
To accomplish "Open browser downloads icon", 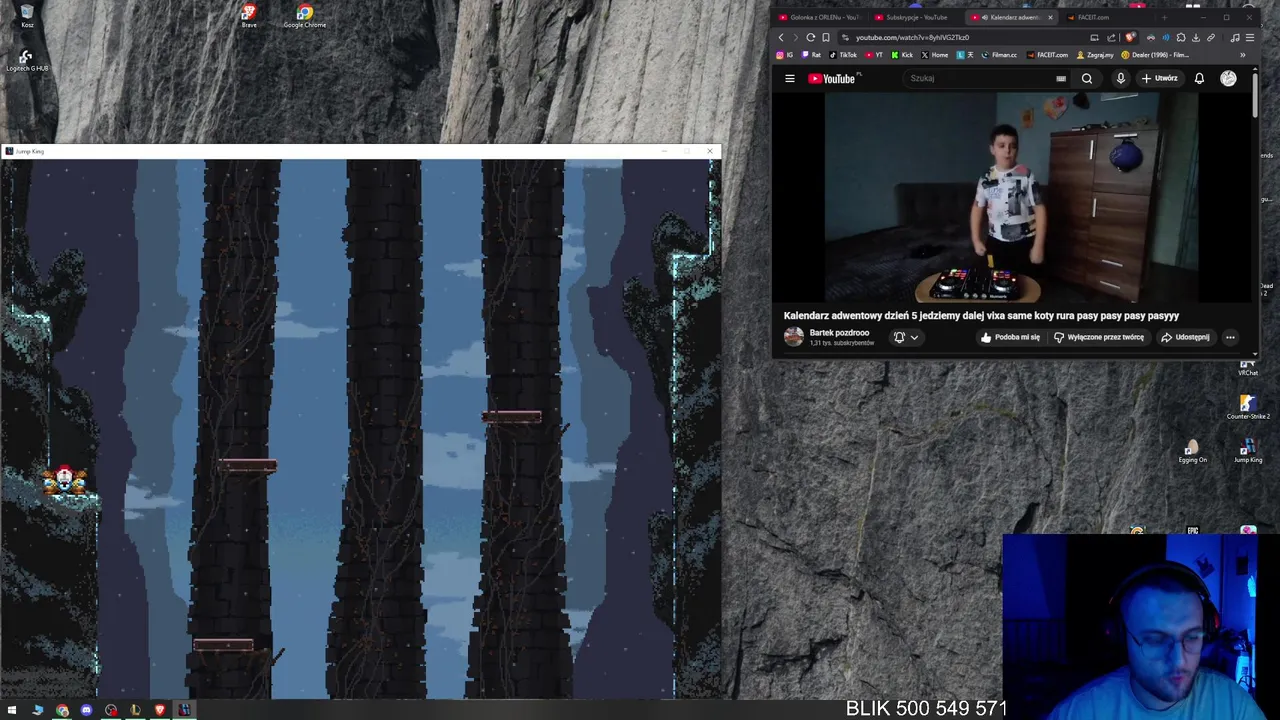I will 1196,38.
